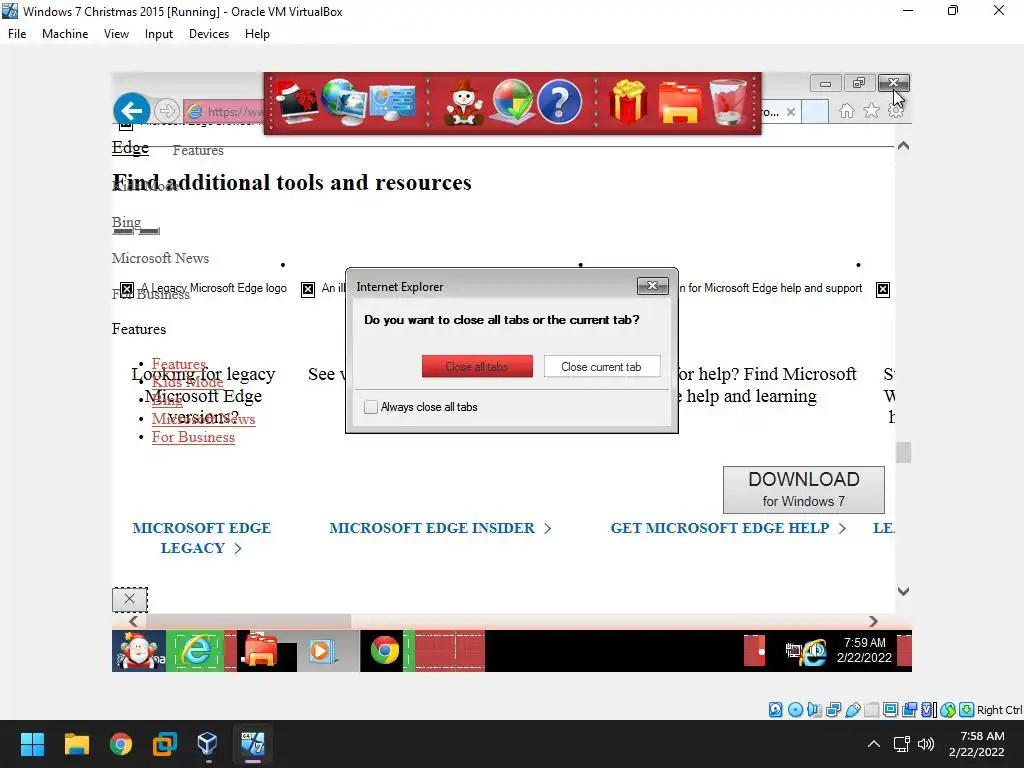Click dashed X button at page bottom
This screenshot has width=1024, height=768.
pyautogui.click(x=129, y=599)
